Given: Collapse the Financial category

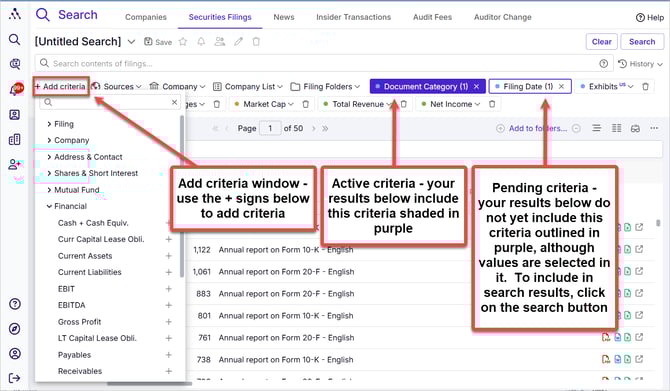Looking at the screenshot, I should click(67, 206).
